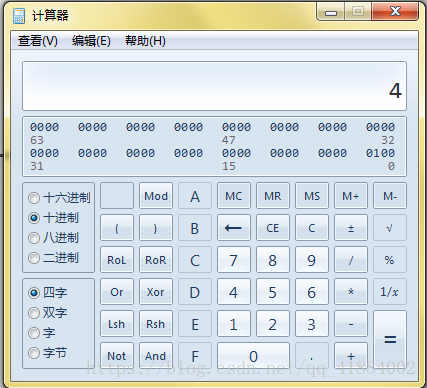427x388 pixels.
Task: Click the percent % key
Action: tap(390, 260)
